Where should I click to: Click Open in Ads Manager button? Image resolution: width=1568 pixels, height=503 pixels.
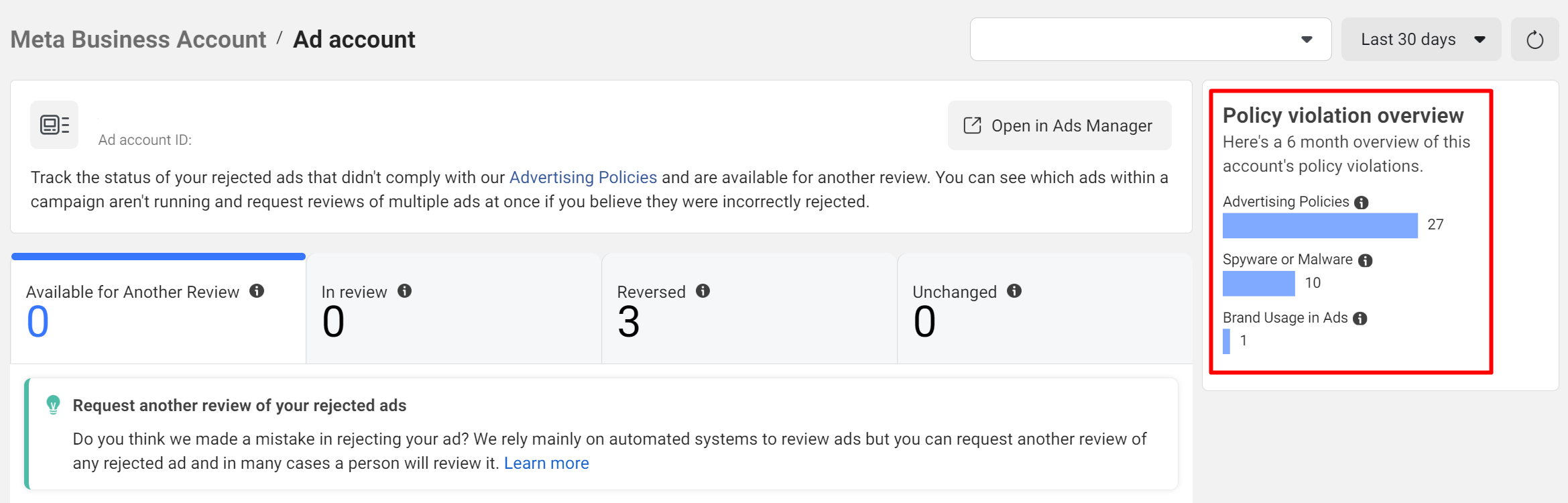[1059, 125]
